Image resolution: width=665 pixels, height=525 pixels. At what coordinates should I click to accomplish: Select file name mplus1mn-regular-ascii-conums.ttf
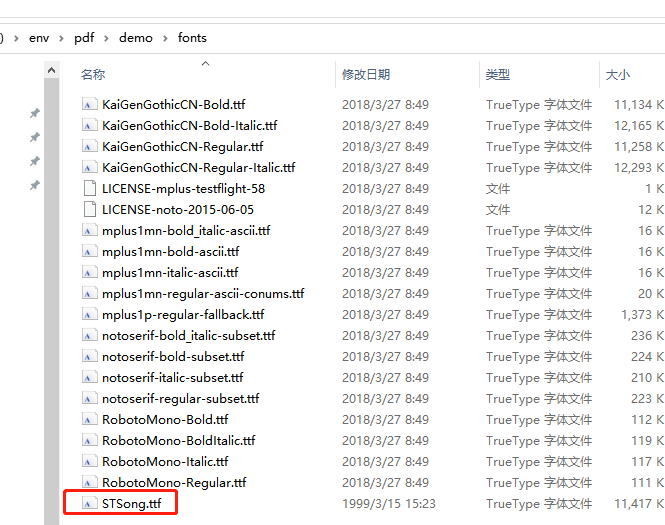tap(203, 293)
